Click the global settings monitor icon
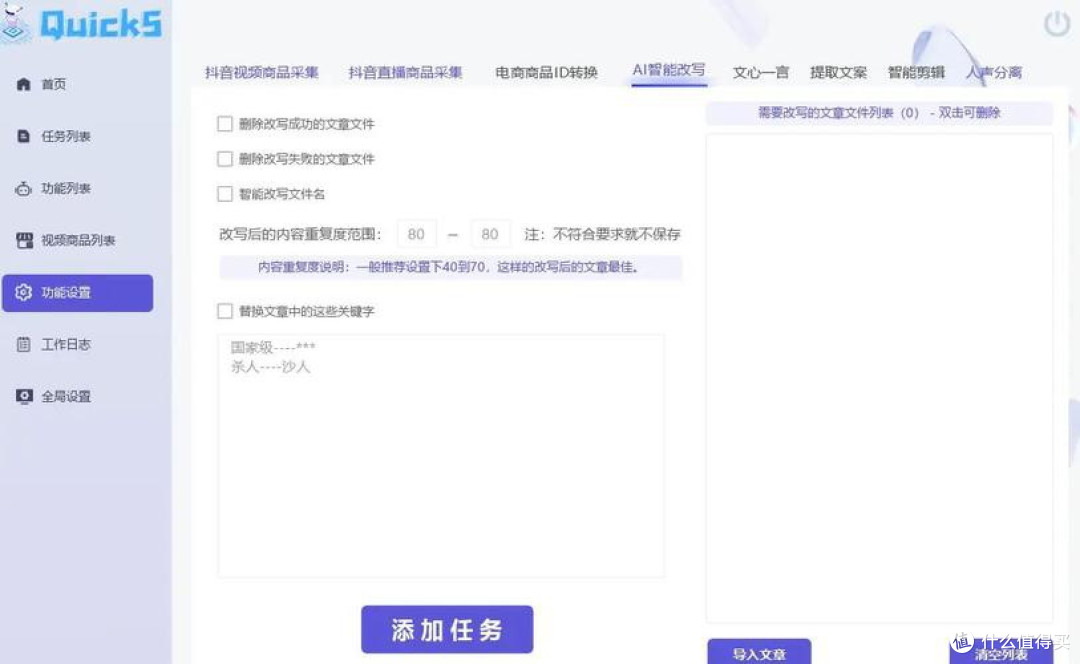Viewport: 1080px width, 664px height. tap(24, 396)
